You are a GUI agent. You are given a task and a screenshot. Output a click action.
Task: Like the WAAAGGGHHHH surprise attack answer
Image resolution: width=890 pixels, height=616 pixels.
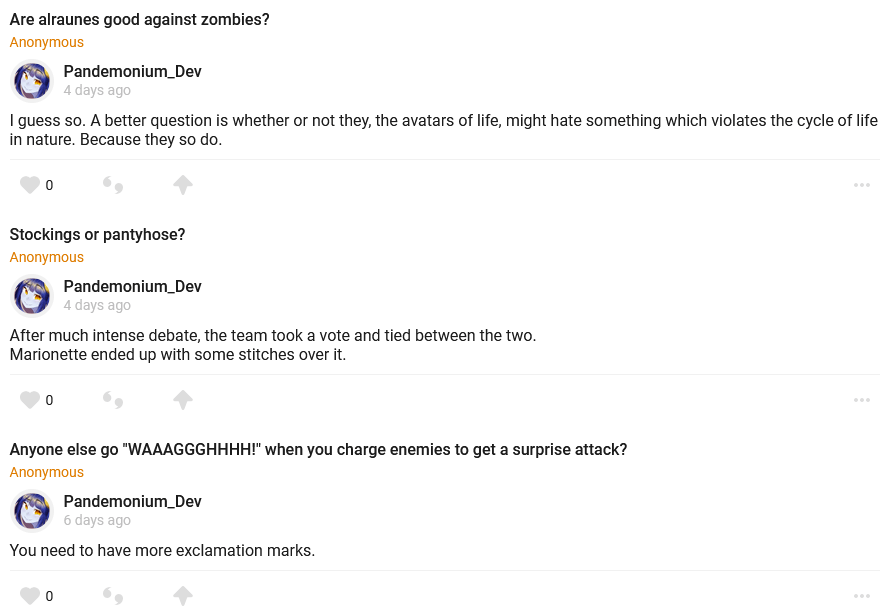point(30,596)
